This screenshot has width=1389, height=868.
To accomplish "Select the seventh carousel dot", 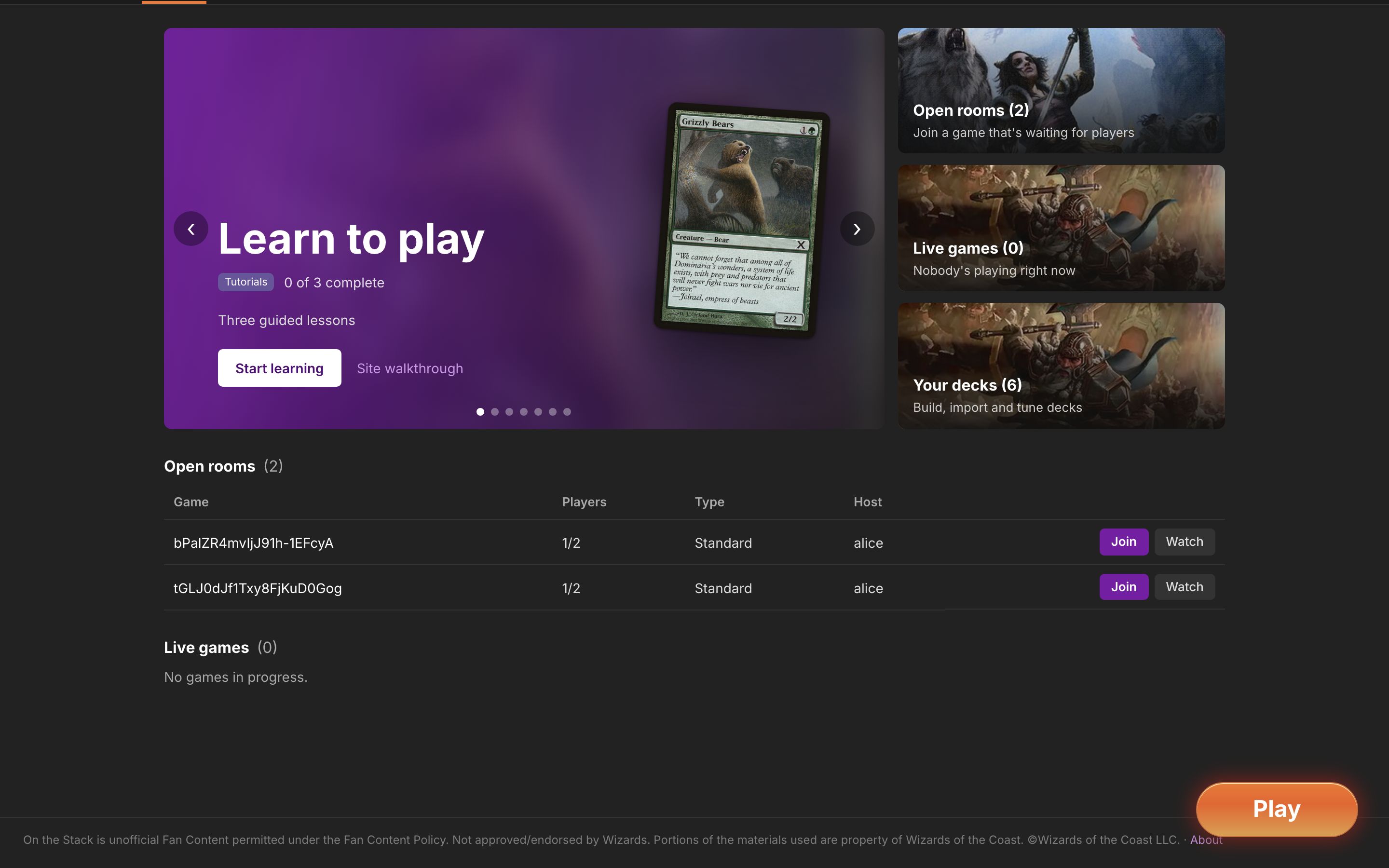I will (x=567, y=412).
